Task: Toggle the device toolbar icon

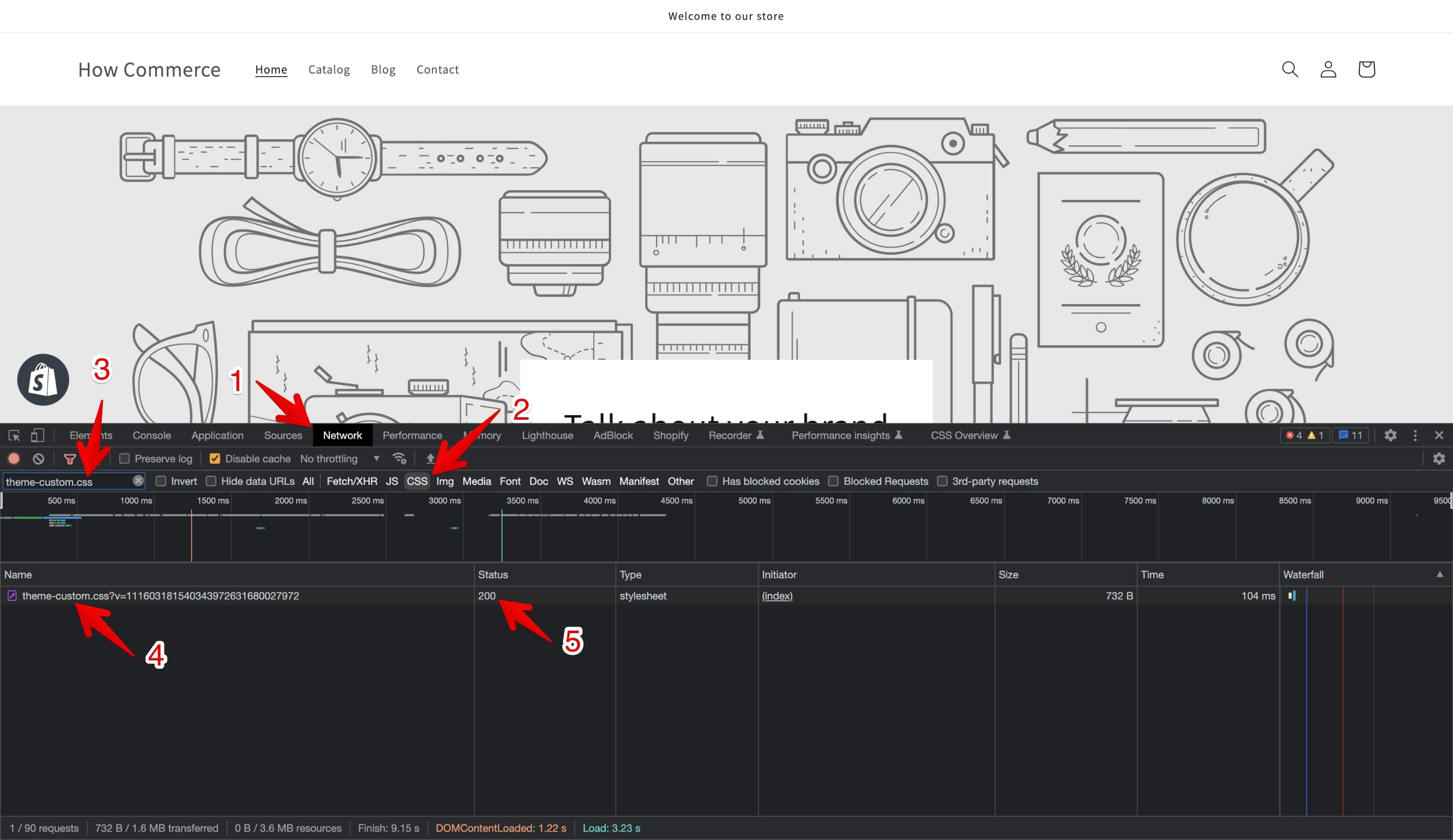Action: 37,435
